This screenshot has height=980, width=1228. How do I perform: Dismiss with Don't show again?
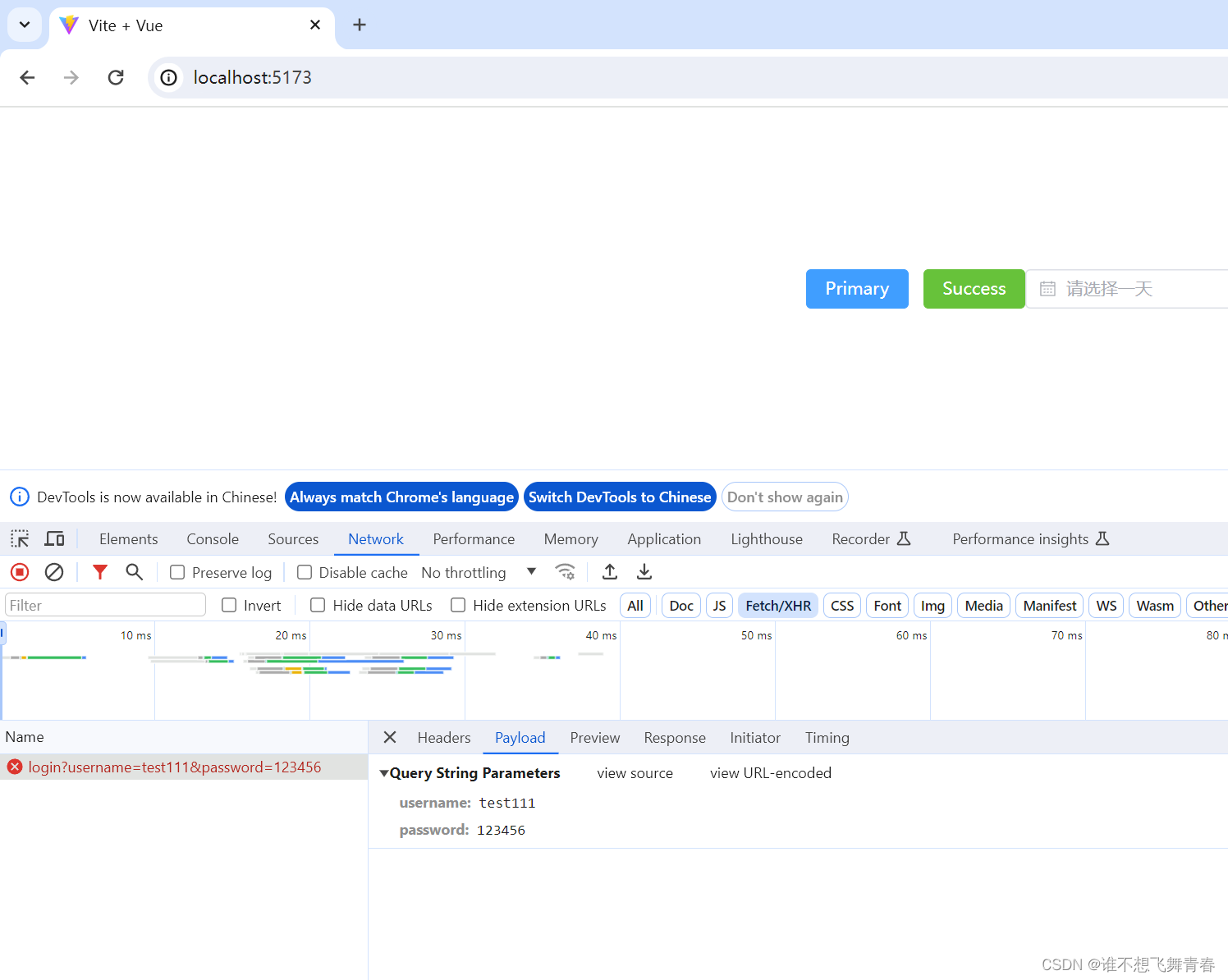click(785, 497)
